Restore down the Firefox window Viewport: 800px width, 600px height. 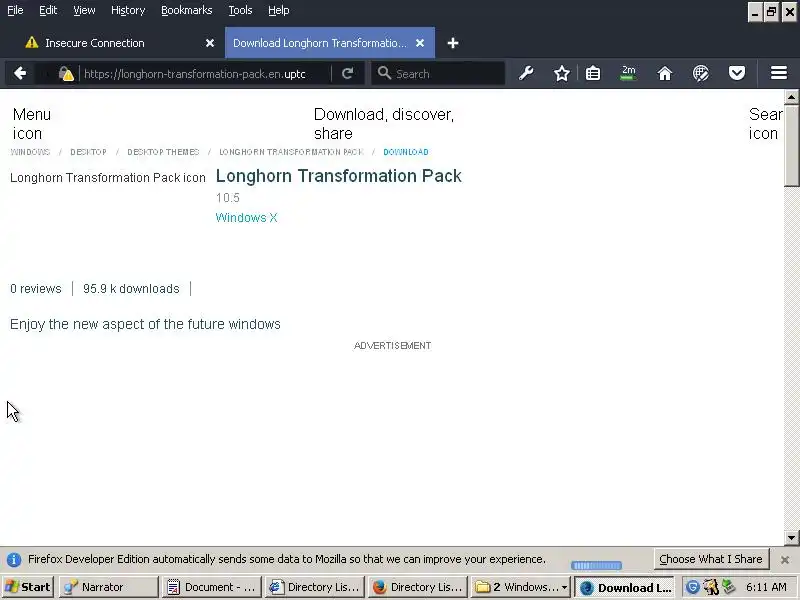[771, 11]
